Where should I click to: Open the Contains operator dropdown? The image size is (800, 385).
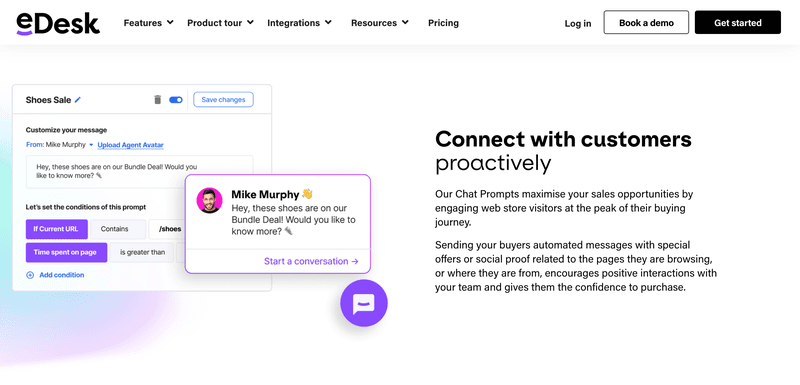118,229
